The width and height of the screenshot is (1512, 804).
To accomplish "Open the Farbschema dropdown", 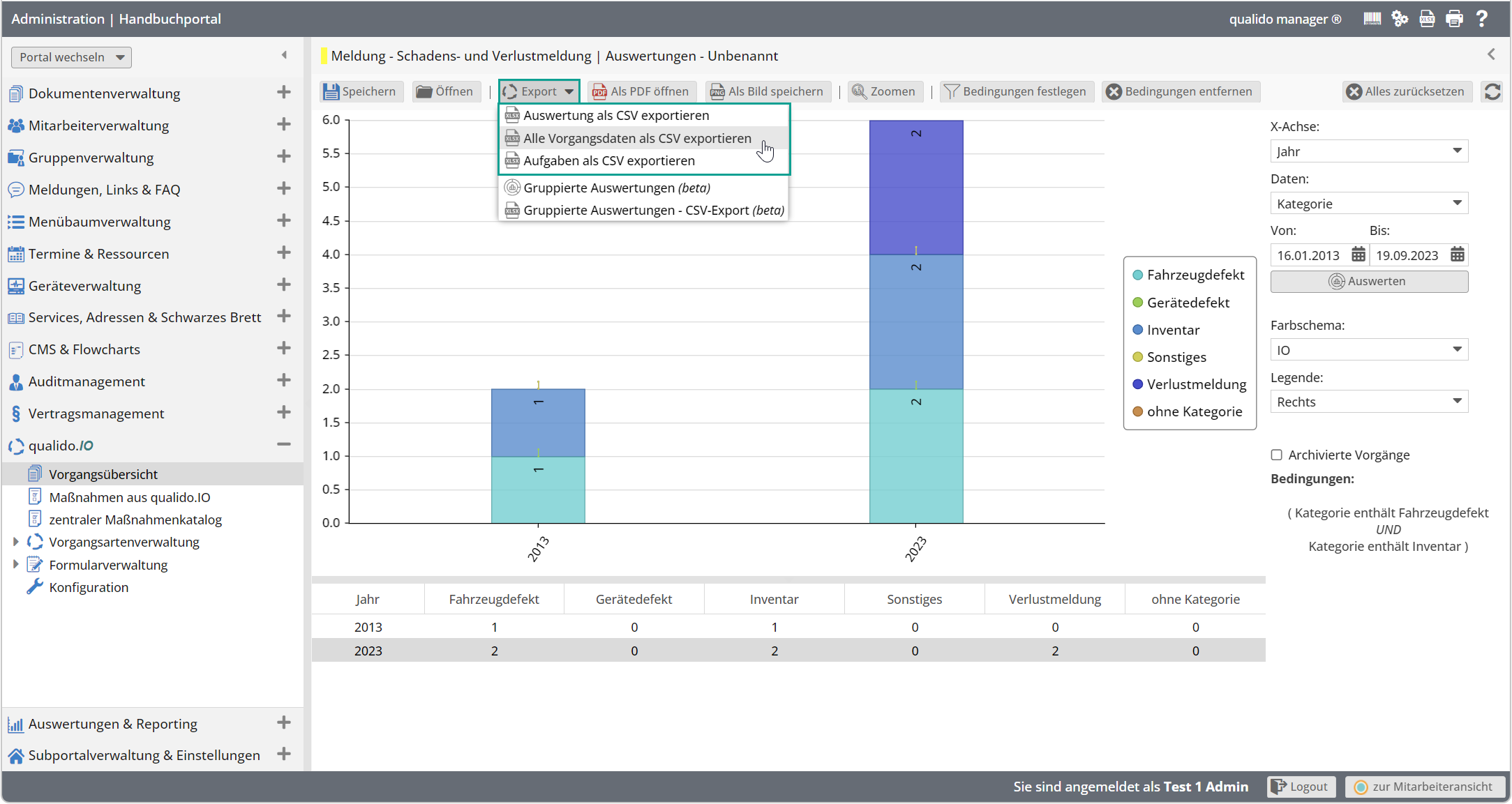I will point(1368,349).
